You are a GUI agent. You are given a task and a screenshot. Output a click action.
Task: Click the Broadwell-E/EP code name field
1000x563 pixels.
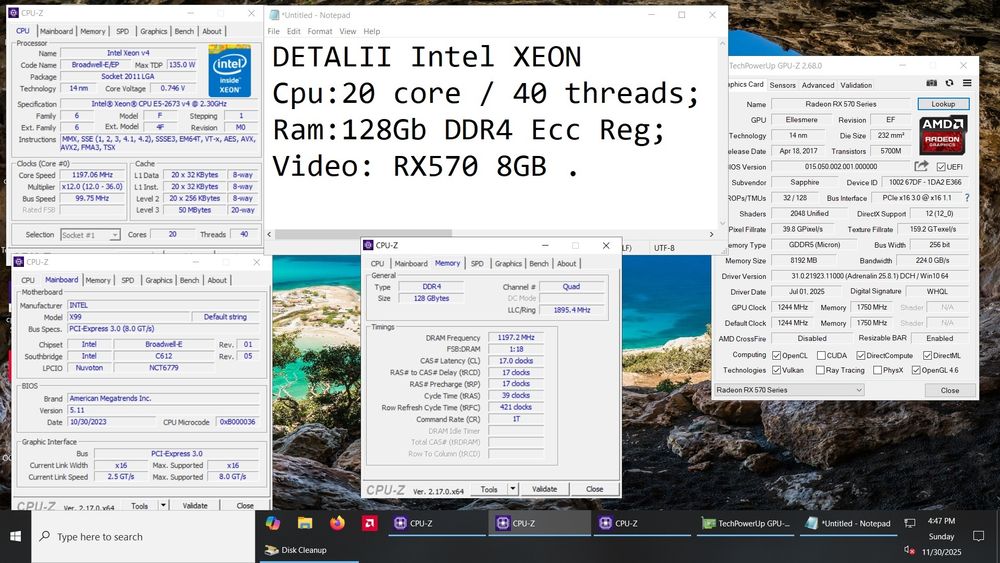(x=95, y=65)
